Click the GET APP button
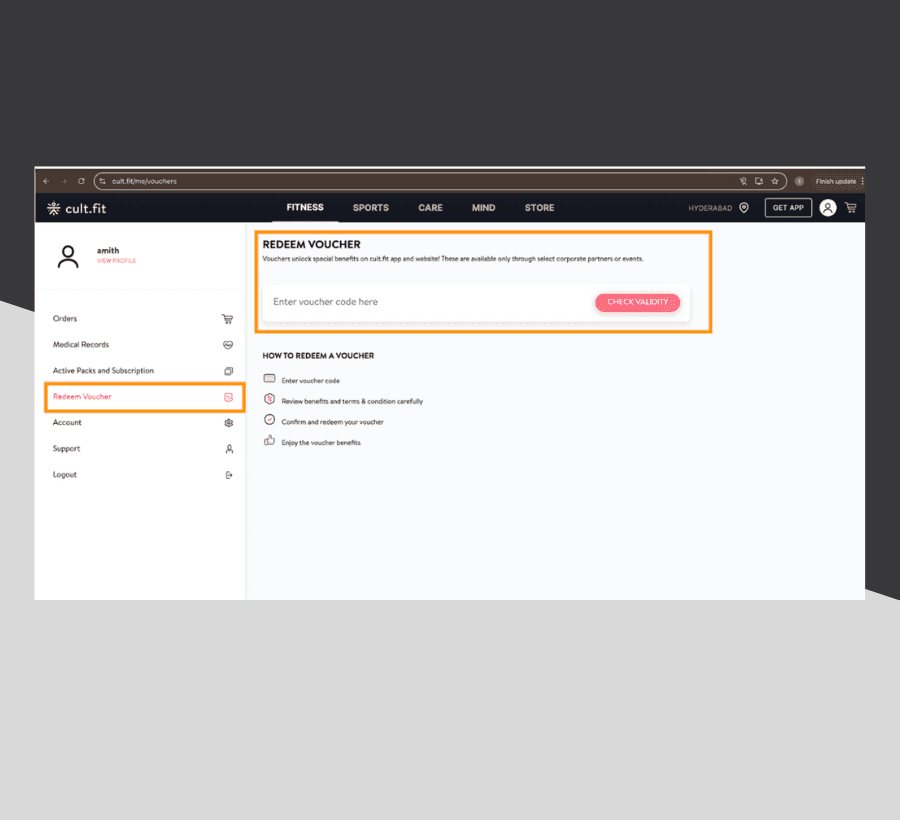Viewport: 900px width, 820px height. pos(788,208)
